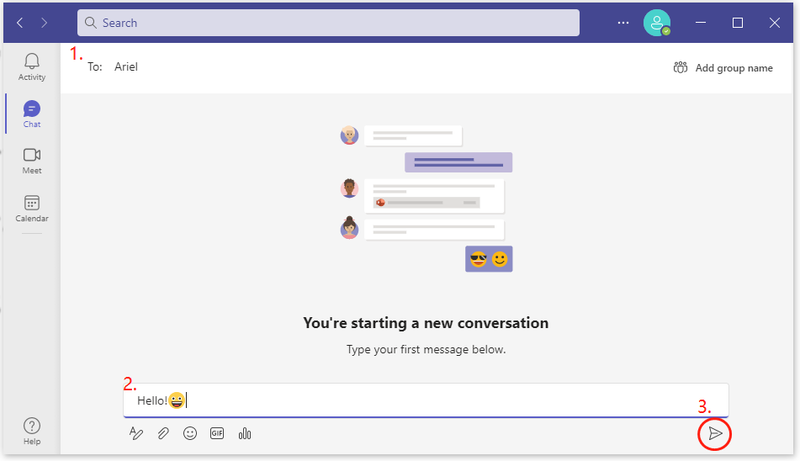
Task: Open the Activity feed
Action: [32, 67]
